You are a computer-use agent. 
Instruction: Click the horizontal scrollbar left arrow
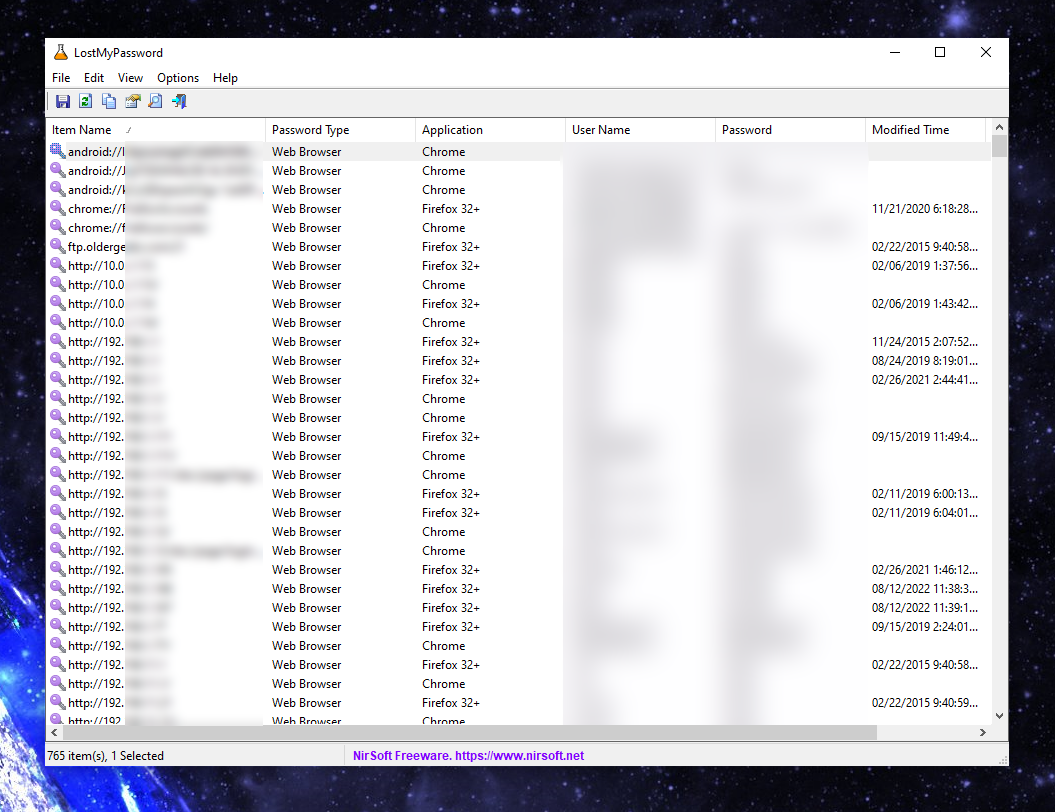54,733
